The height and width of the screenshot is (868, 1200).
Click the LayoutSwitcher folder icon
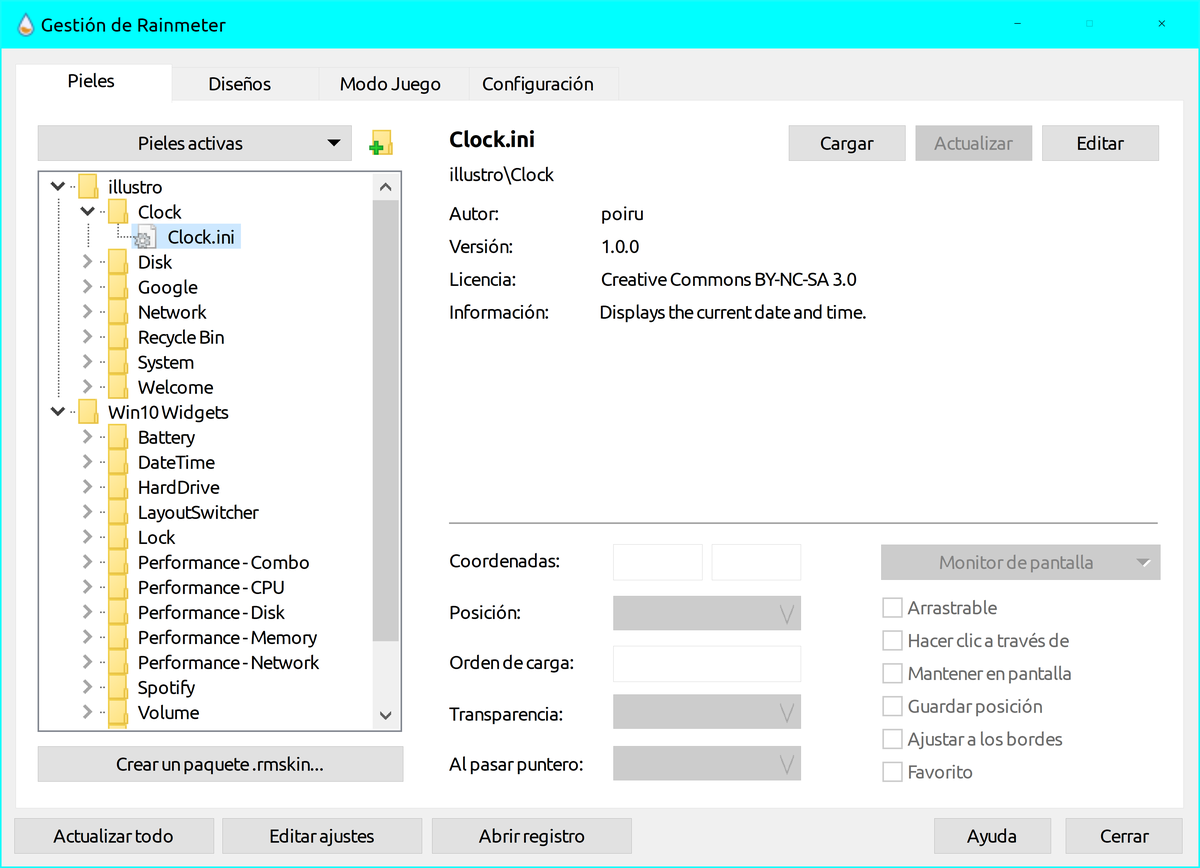pyautogui.click(x=118, y=512)
